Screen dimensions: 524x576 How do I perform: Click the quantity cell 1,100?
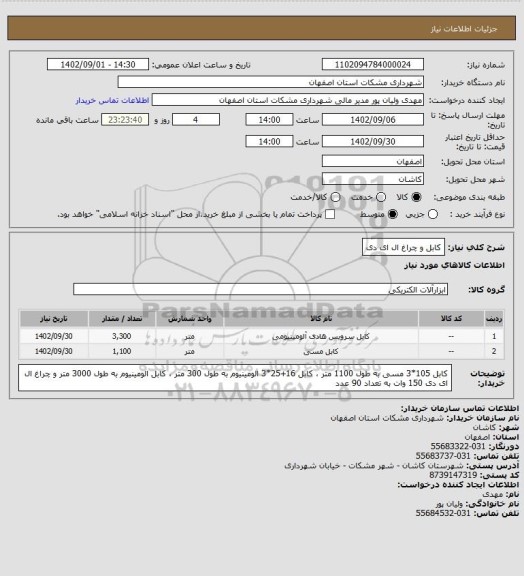[122, 352]
